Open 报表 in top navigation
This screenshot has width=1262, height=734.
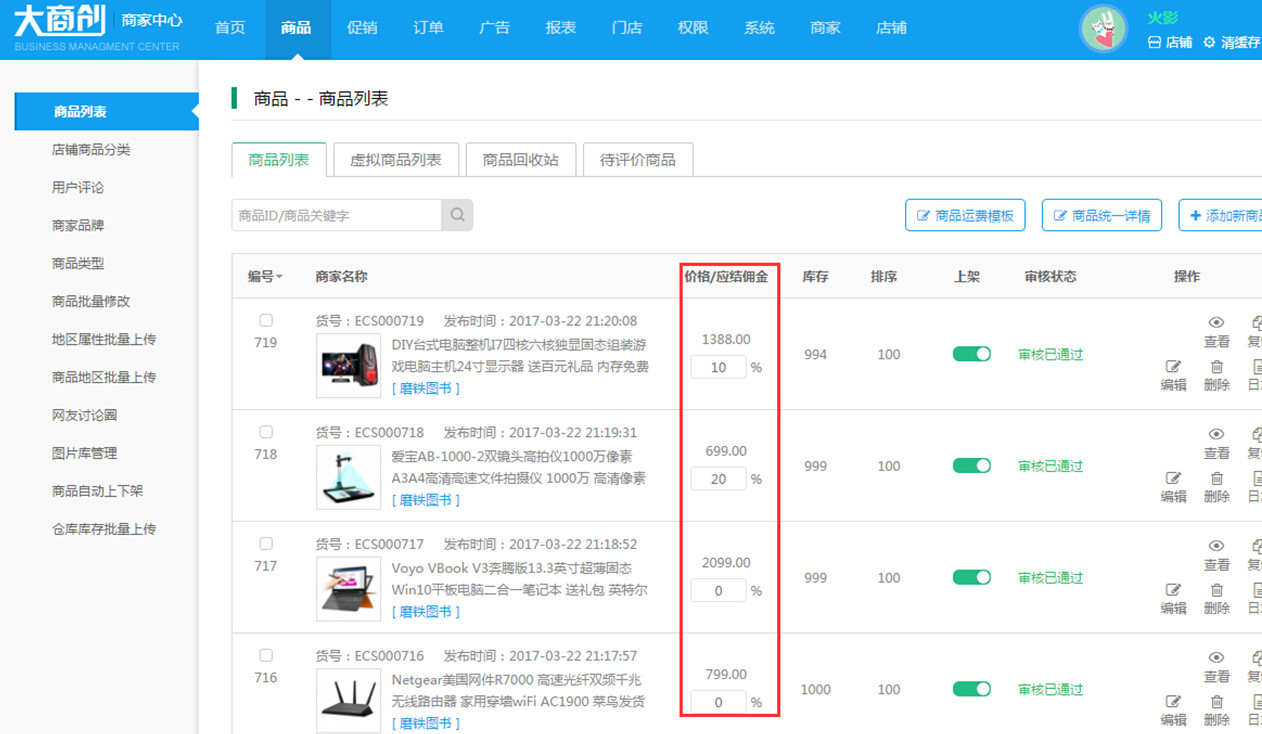(x=561, y=28)
